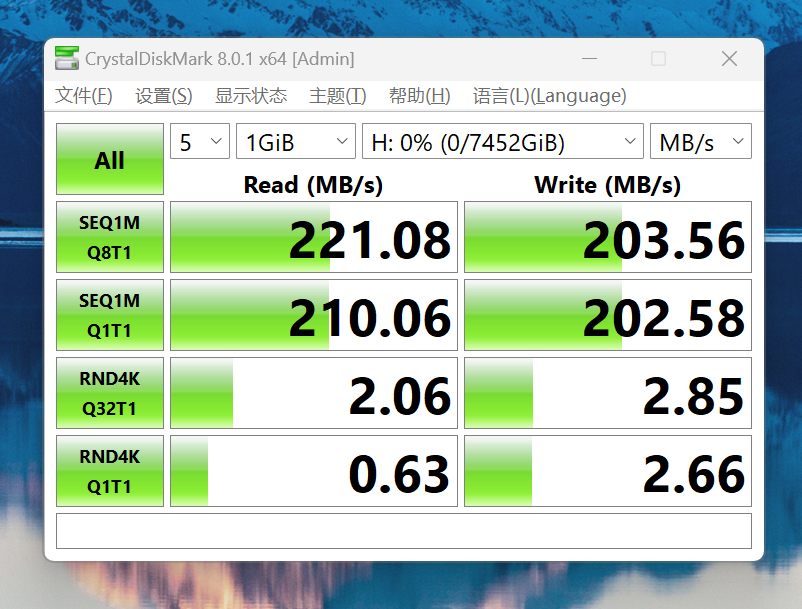The image size is (802, 609).
Task: Open the 显示状态 menu
Action: click(x=251, y=96)
